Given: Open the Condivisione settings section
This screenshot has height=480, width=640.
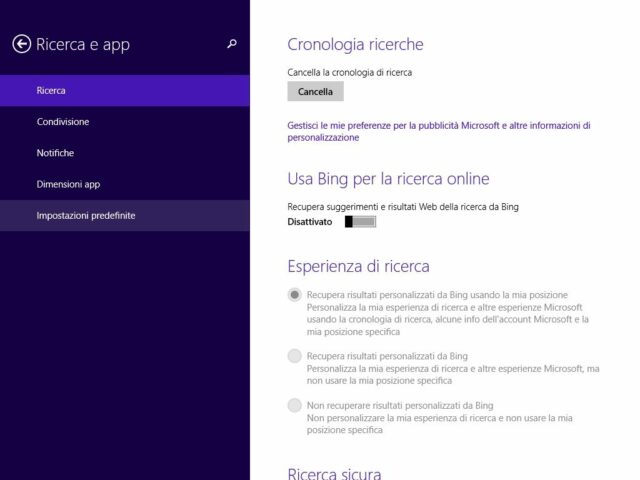Looking at the screenshot, I should click(x=63, y=122).
